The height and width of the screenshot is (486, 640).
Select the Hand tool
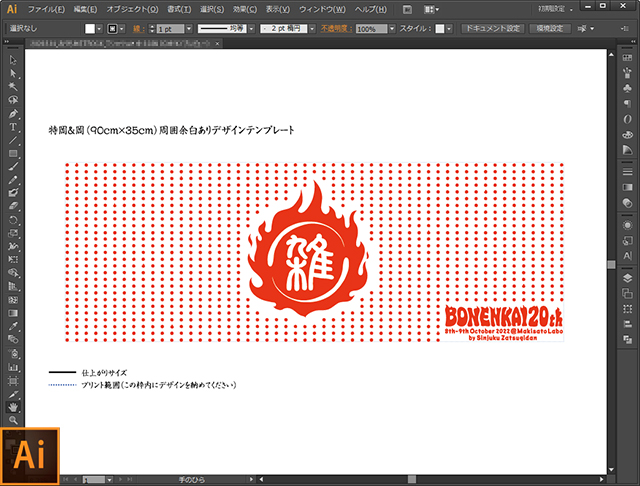click(x=13, y=407)
